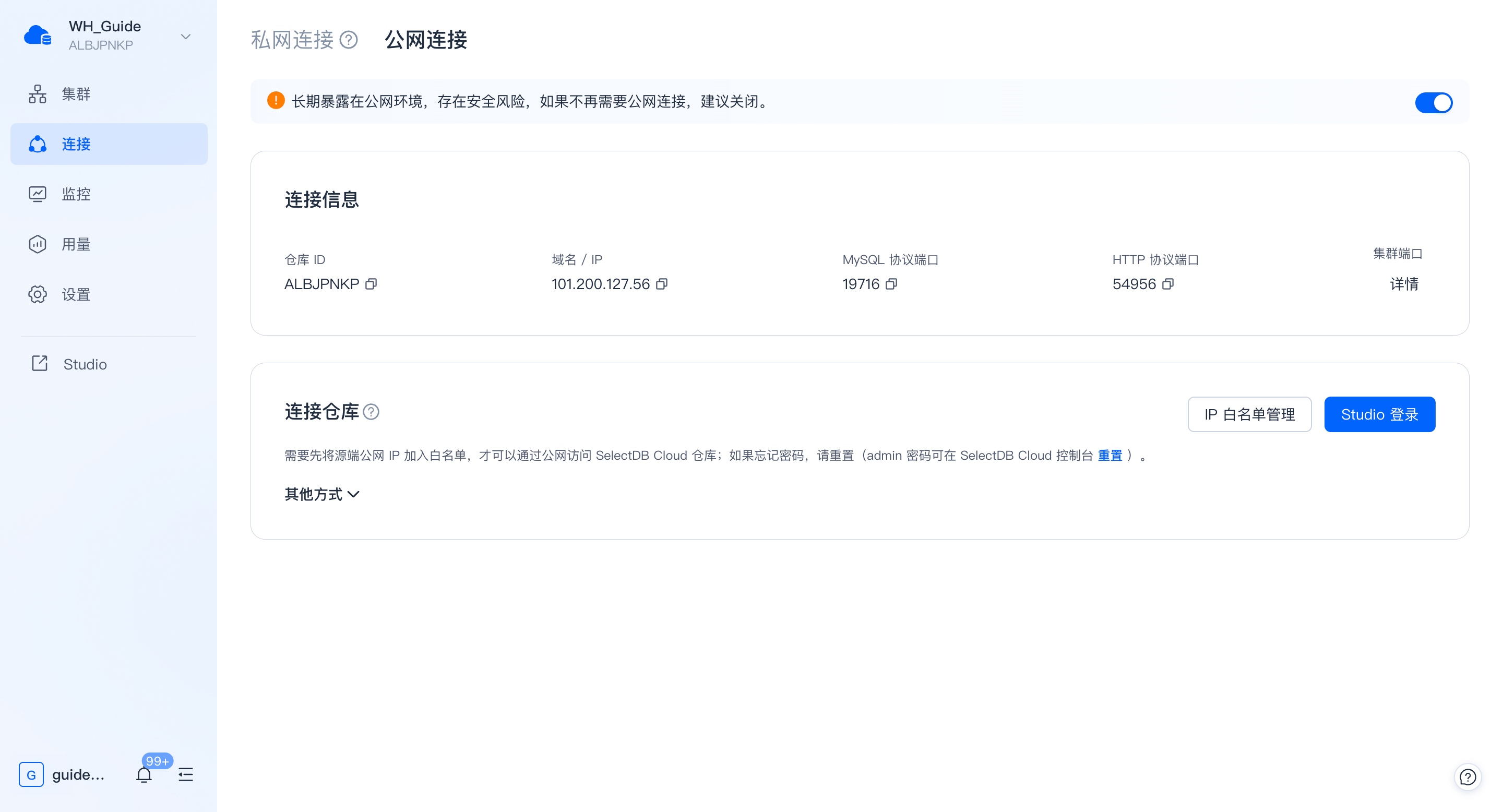The width and height of the screenshot is (1503, 812).
Task: Expand 其他方式 connection options
Action: 321,494
